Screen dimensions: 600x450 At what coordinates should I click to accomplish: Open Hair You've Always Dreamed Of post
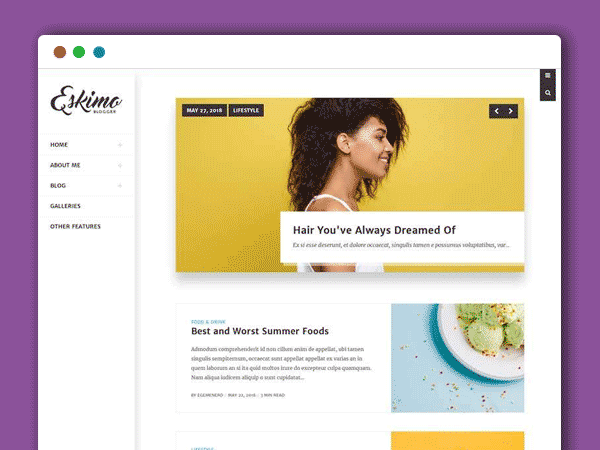[374, 230]
